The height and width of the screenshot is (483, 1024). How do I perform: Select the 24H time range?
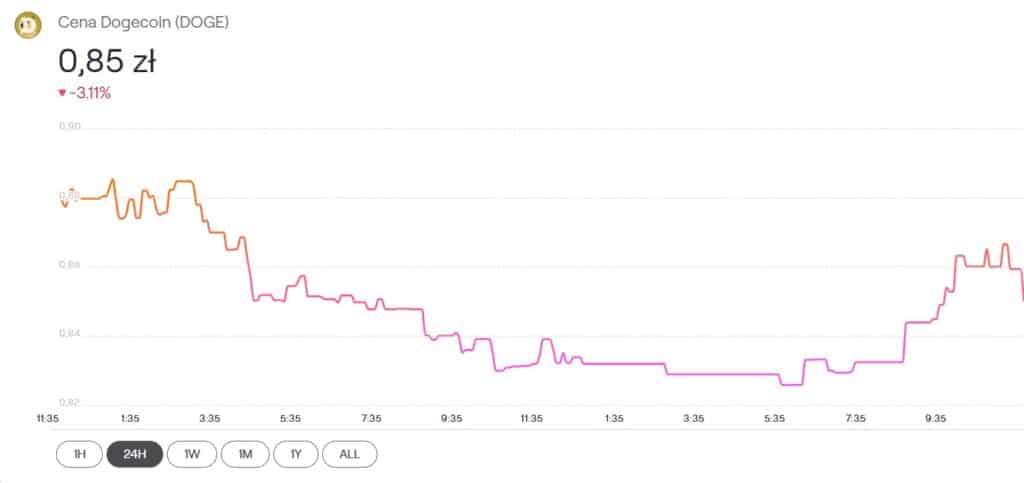point(134,454)
